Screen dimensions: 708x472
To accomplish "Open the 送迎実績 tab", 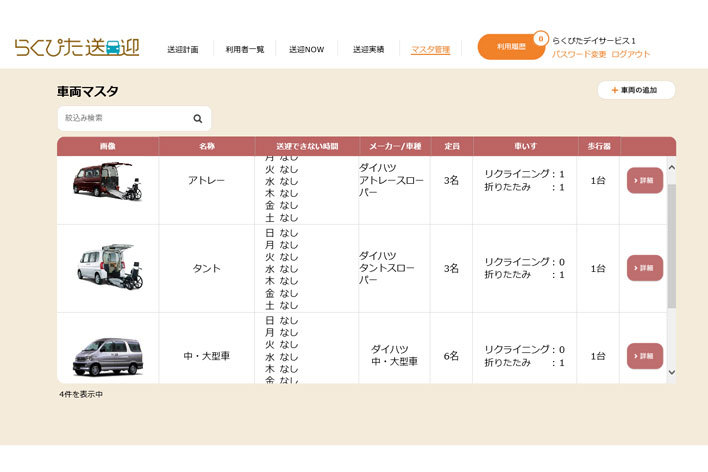I will [x=368, y=49].
